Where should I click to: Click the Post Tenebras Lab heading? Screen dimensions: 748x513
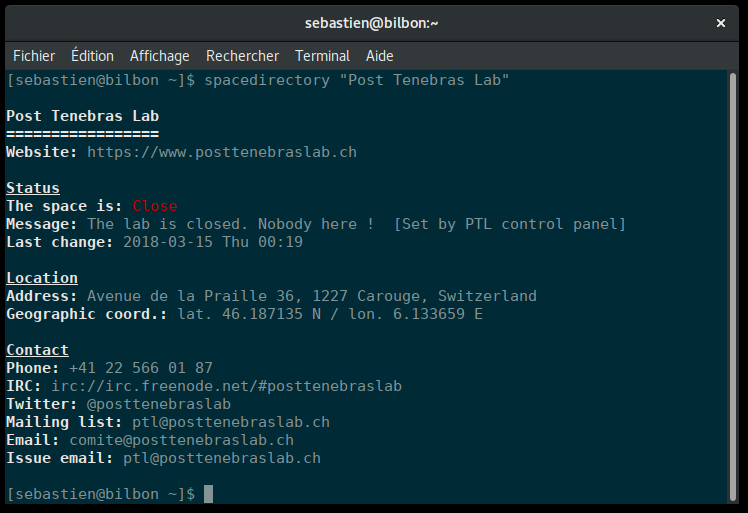click(x=82, y=116)
